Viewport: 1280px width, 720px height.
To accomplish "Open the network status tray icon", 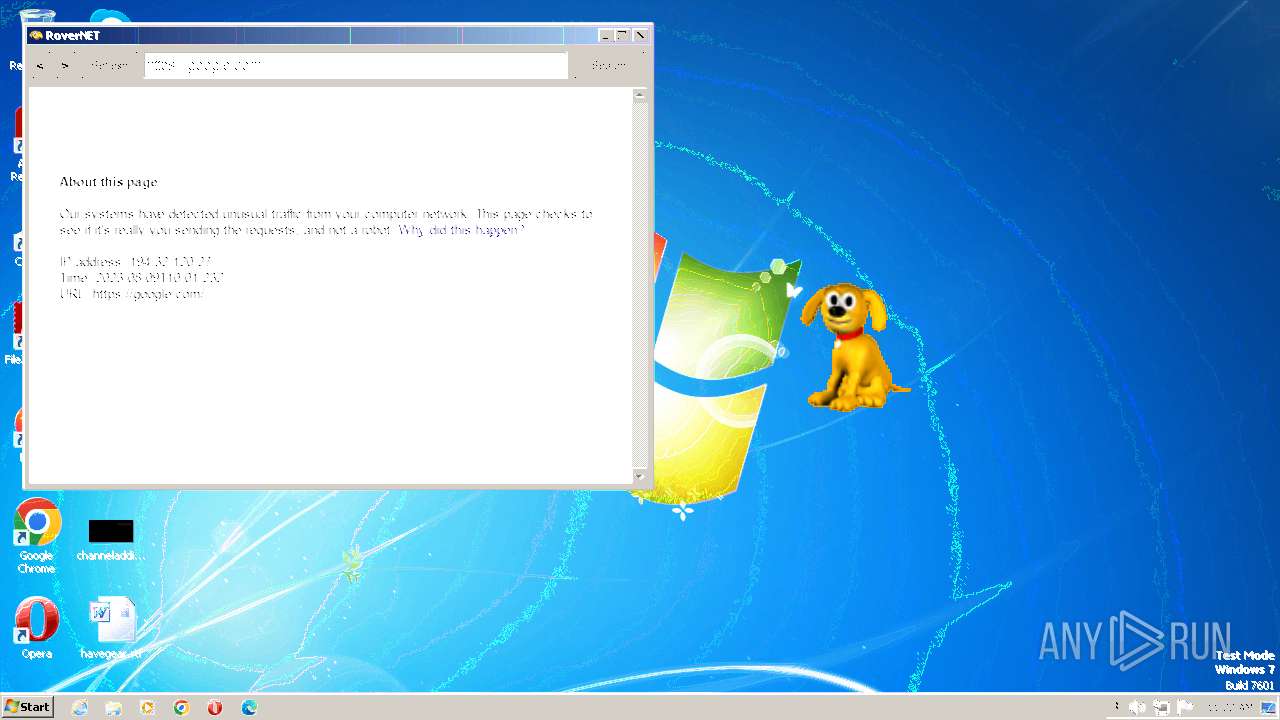I will point(1161,707).
